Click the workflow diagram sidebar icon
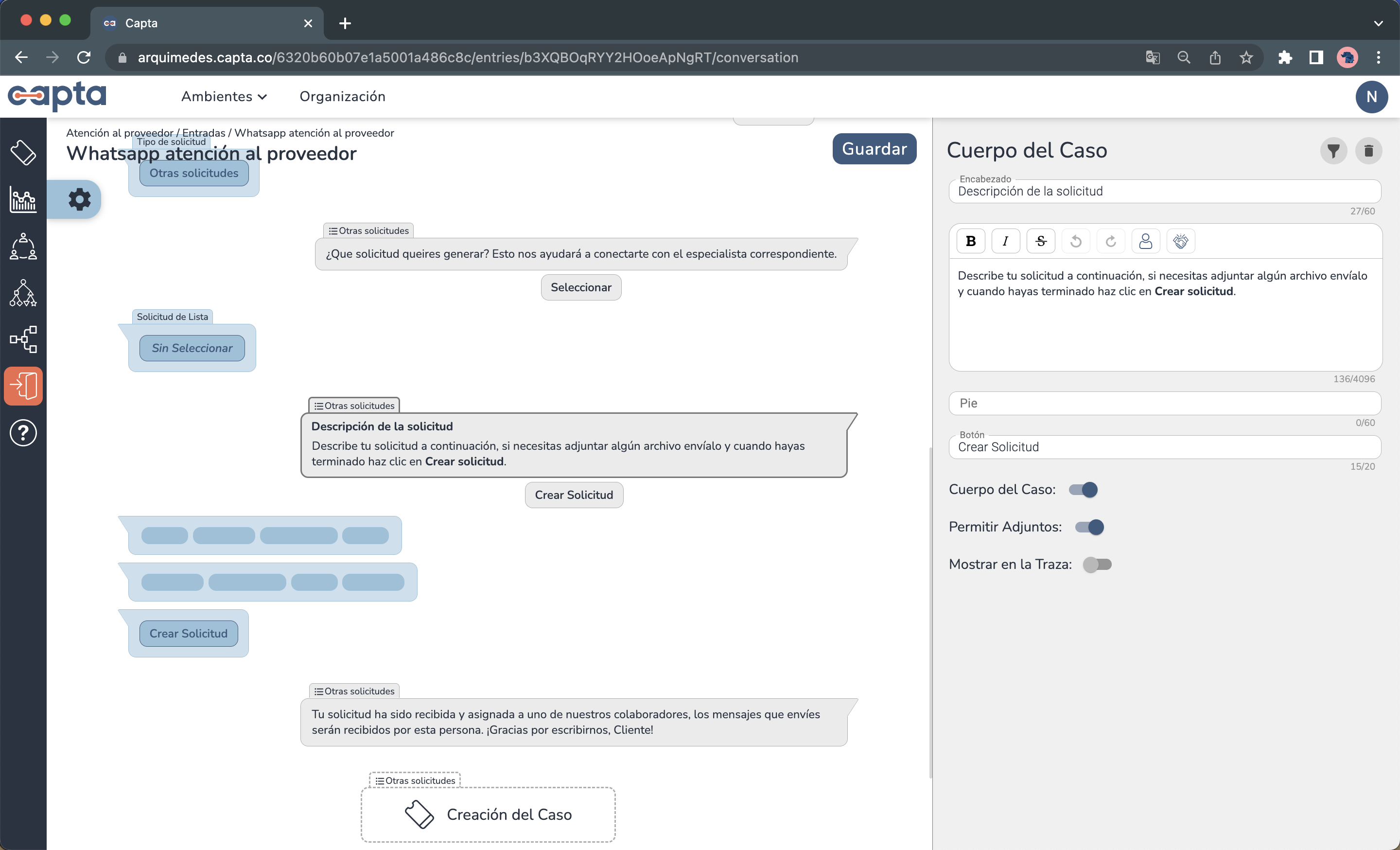 click(23, 339)
